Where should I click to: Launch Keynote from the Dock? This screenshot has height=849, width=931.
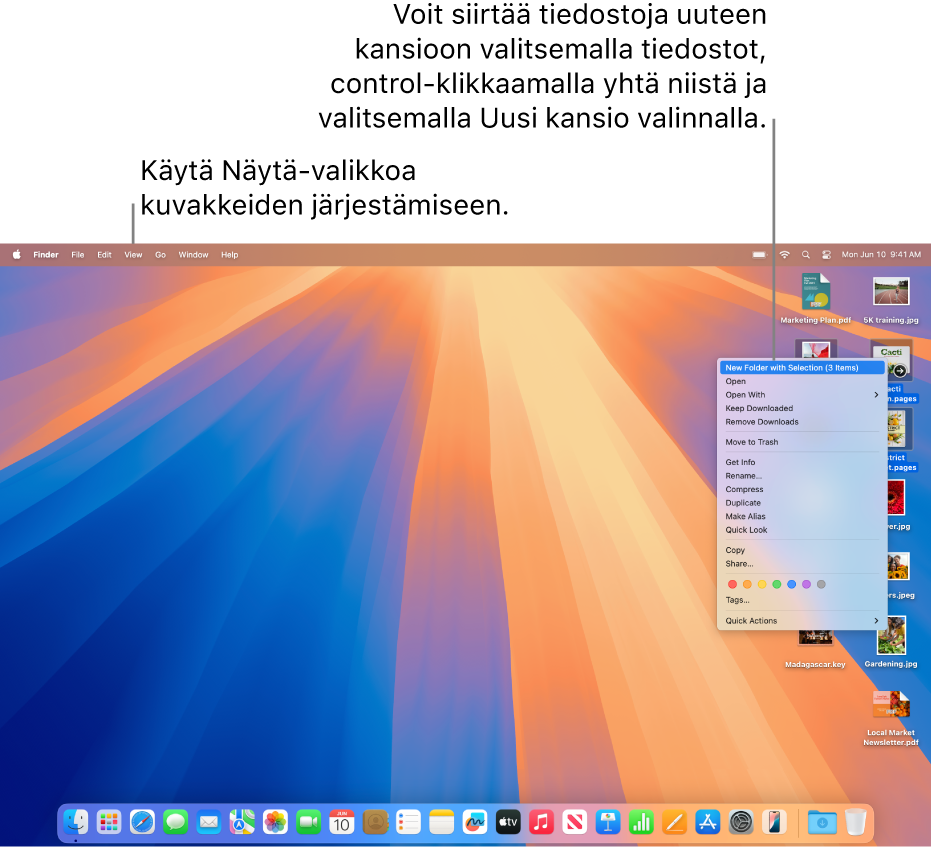608,822
